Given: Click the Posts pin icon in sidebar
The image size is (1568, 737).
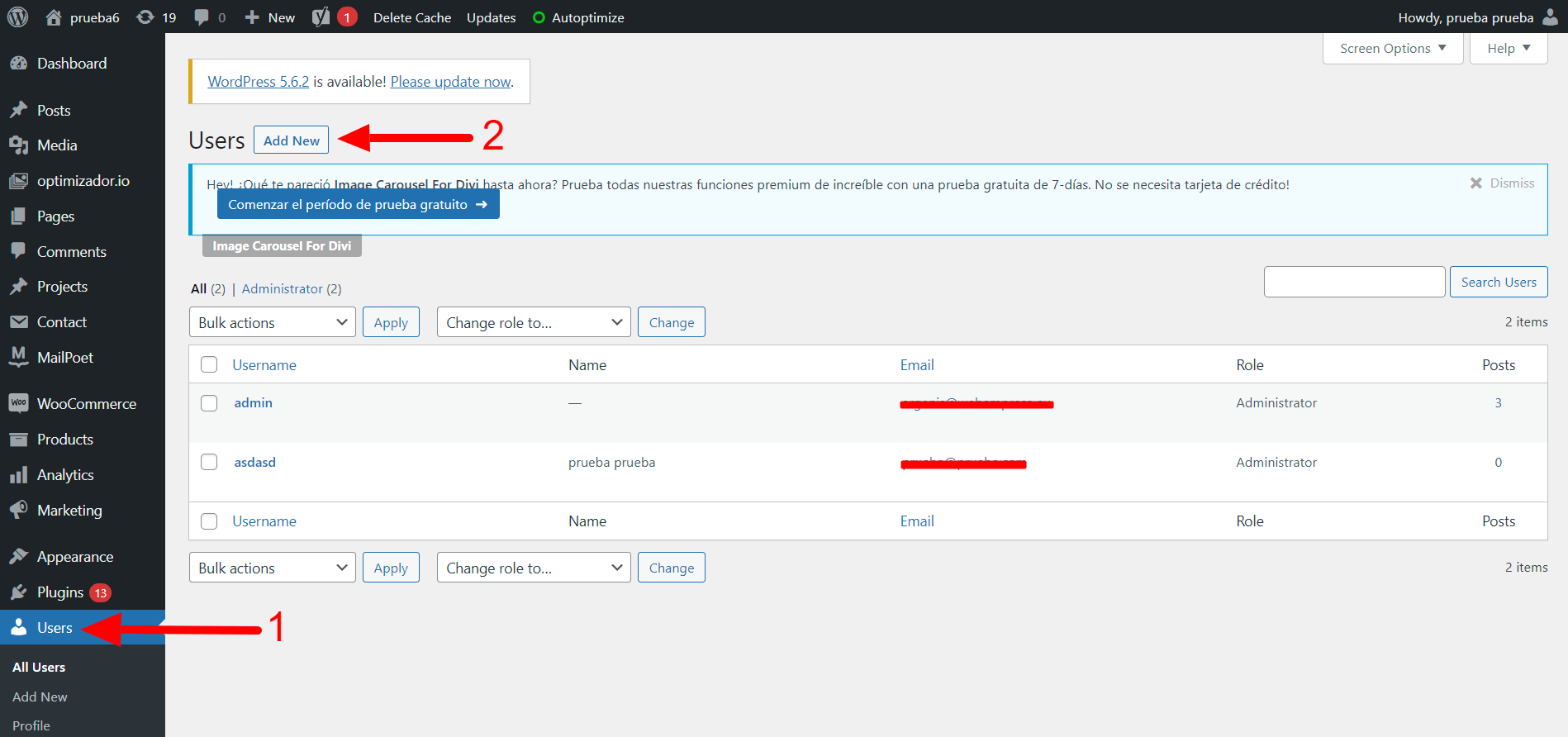Looking at the screenshot, I should click(18, 110).
